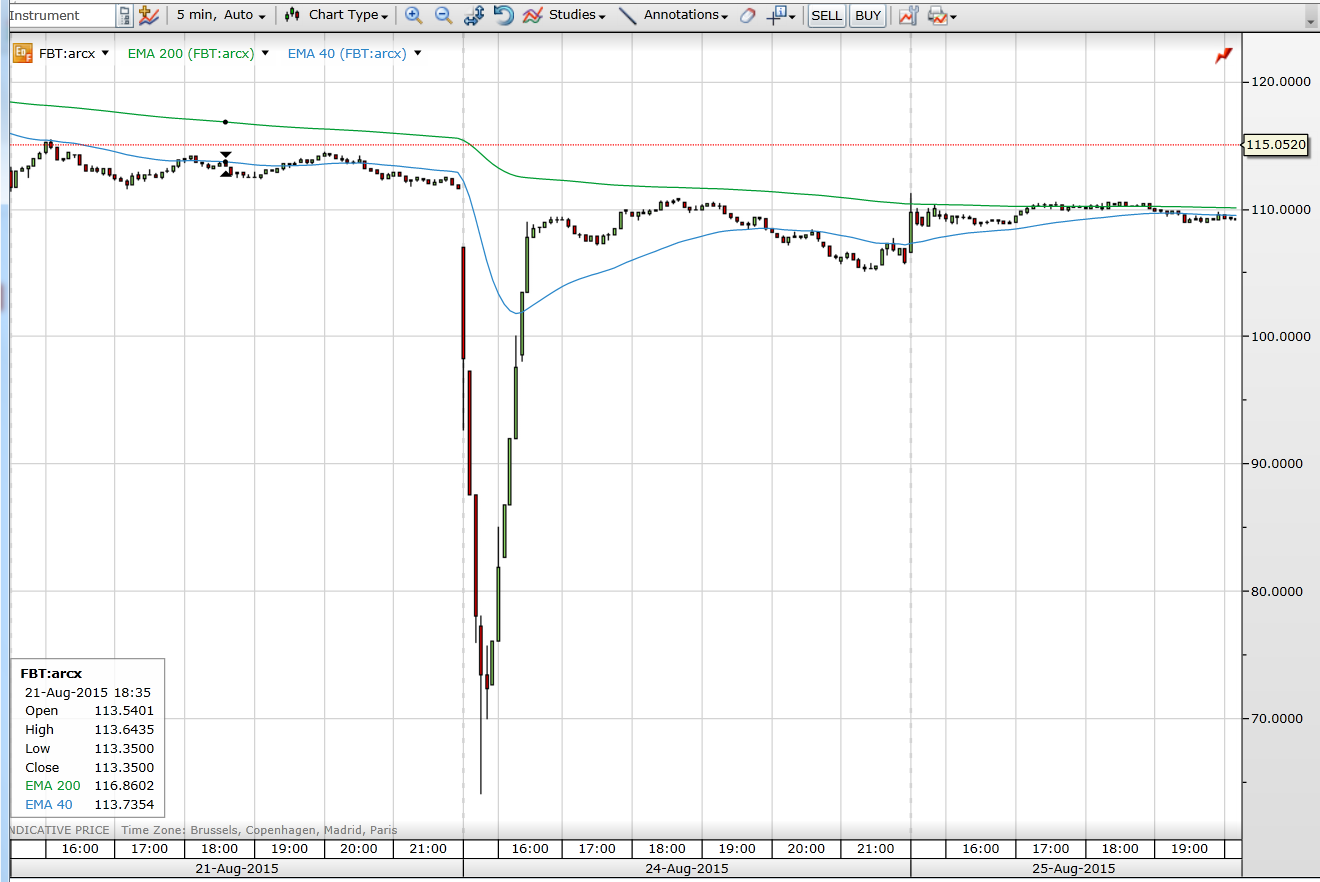Click the 24-Aug-2015 date label

pos(687,868)
